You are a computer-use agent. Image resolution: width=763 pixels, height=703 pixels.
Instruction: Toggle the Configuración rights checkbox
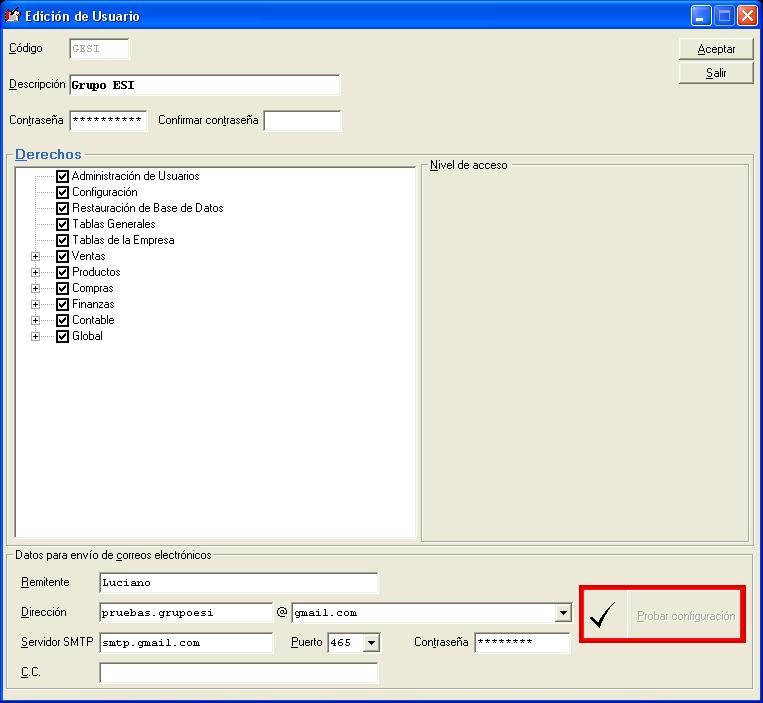click(63, 193)
